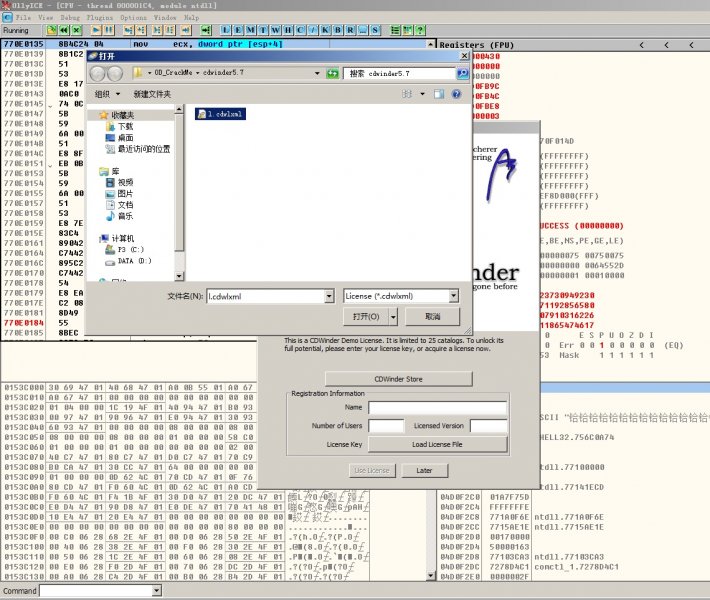Click the refresh icon in Open dialog
This screenshot has width=710, height=600.
pos(332,73)
